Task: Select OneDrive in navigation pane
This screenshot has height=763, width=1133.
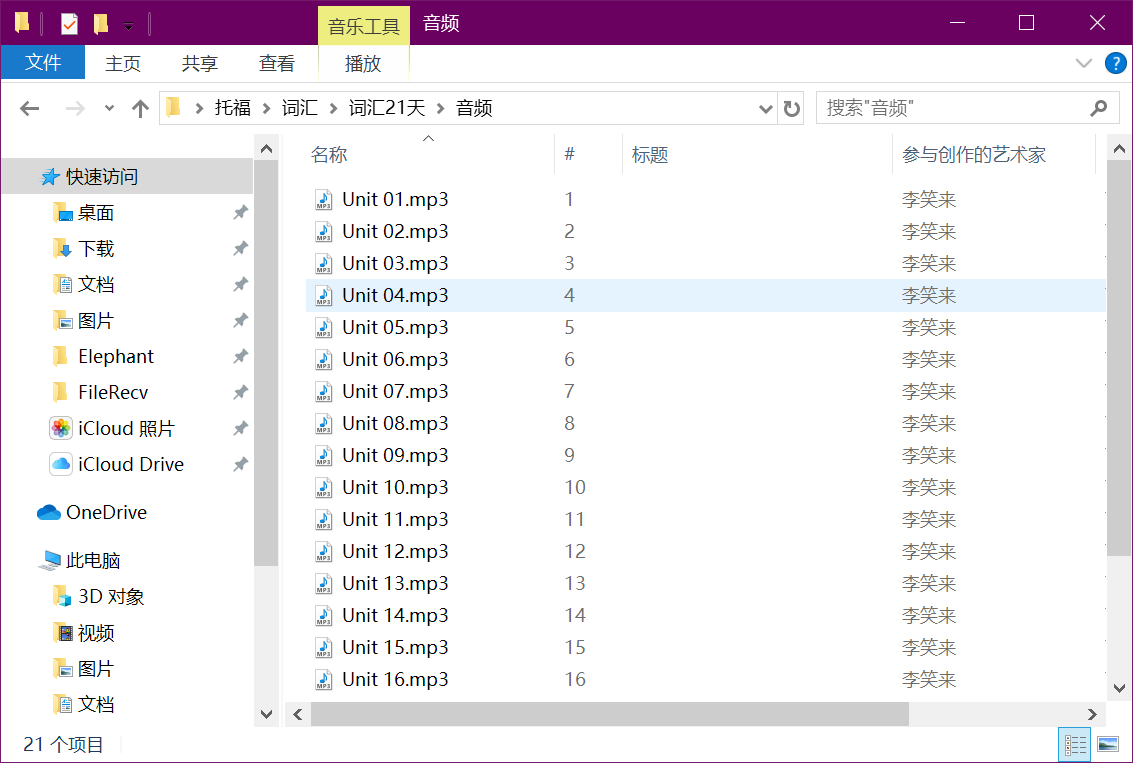Action: pos(106,512)
